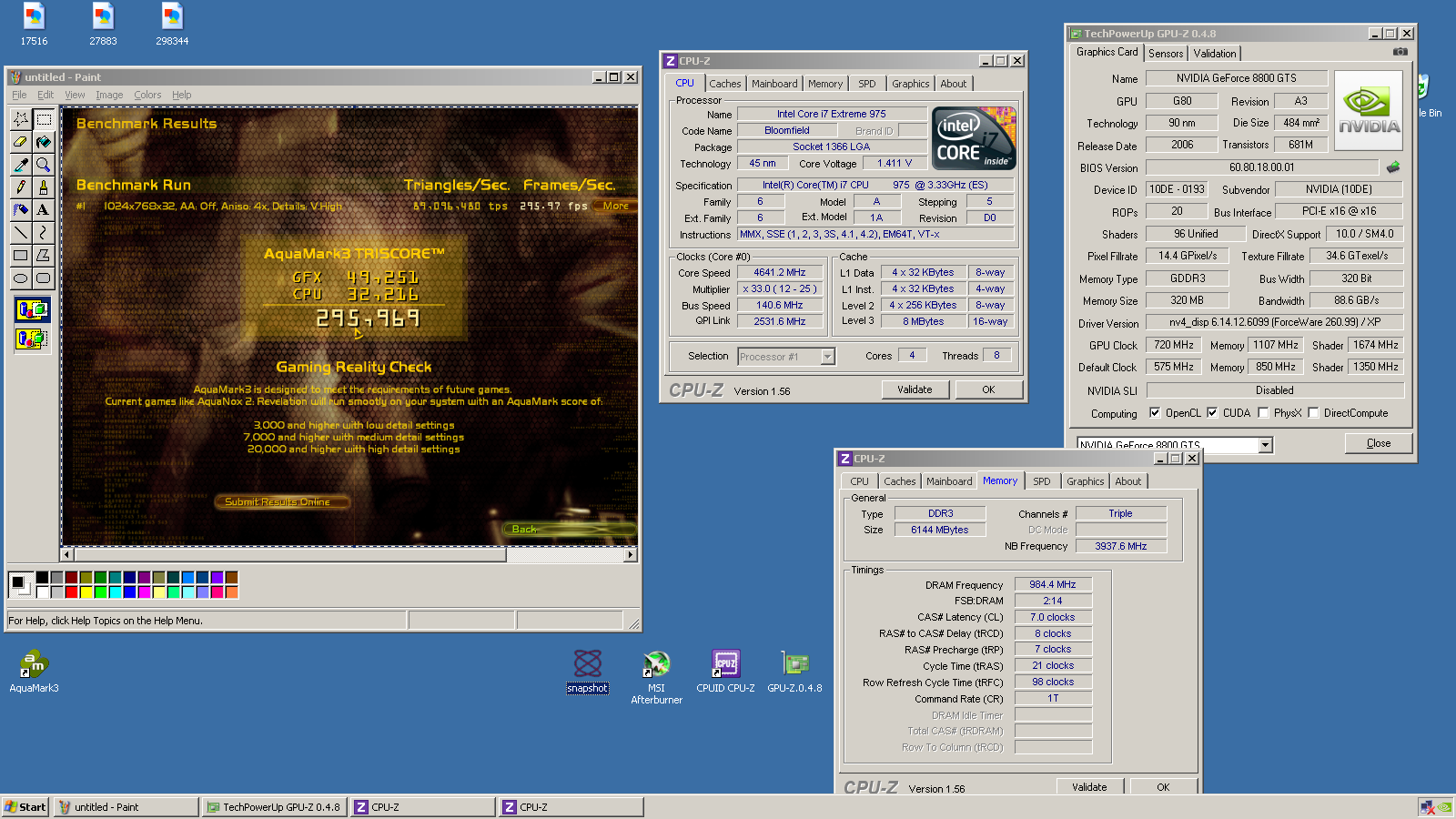Choose the Brush tool in Paint
This screenshot has height=819, width=1456.
point(43,187)
